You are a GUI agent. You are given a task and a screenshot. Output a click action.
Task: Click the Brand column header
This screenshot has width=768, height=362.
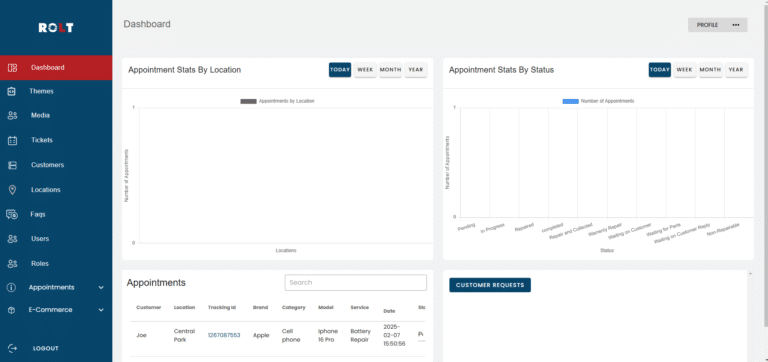coord(261,308)
